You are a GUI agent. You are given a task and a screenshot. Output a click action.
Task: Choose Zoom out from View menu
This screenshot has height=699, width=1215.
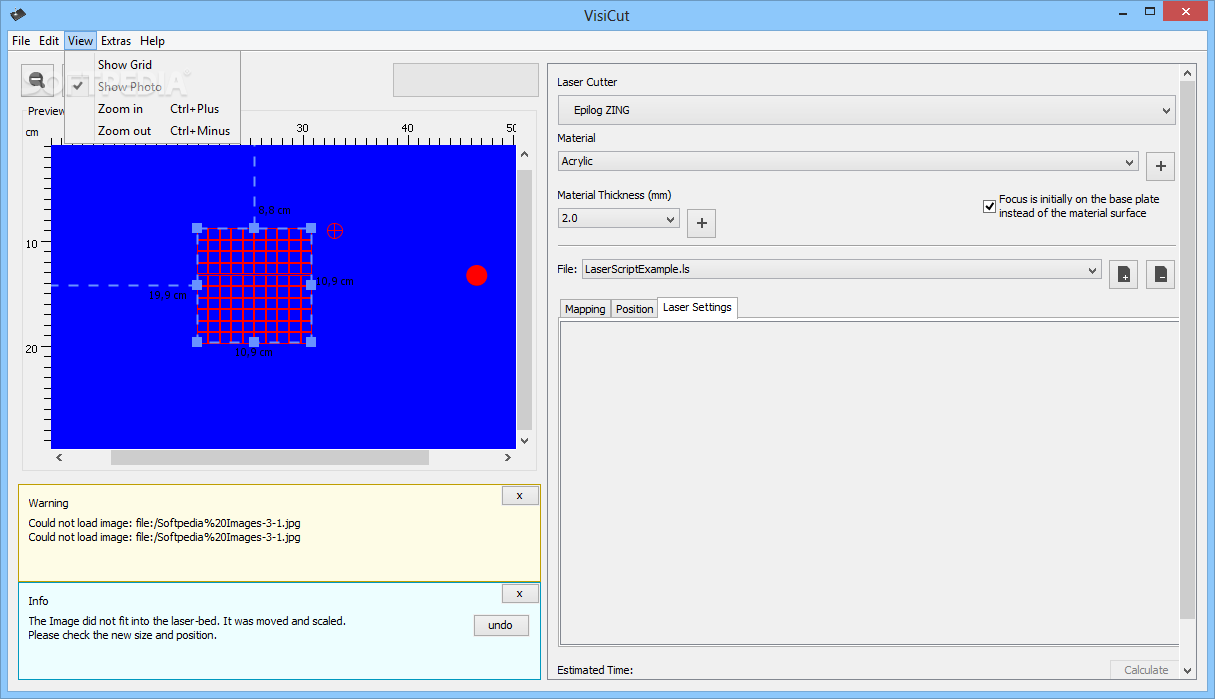152,131
